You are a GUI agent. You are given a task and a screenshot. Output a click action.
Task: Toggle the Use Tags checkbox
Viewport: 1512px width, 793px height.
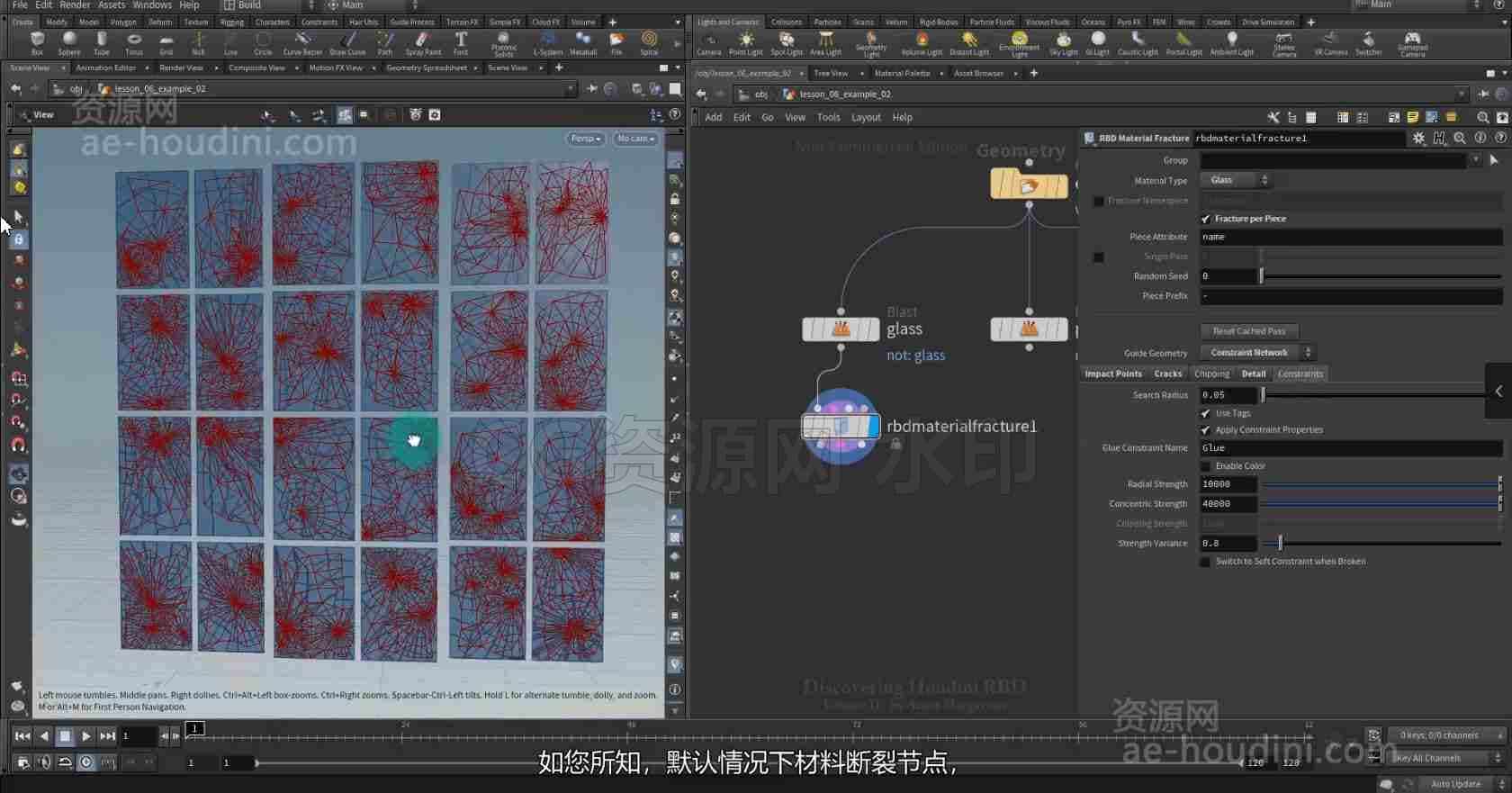tap(1206, 413)
